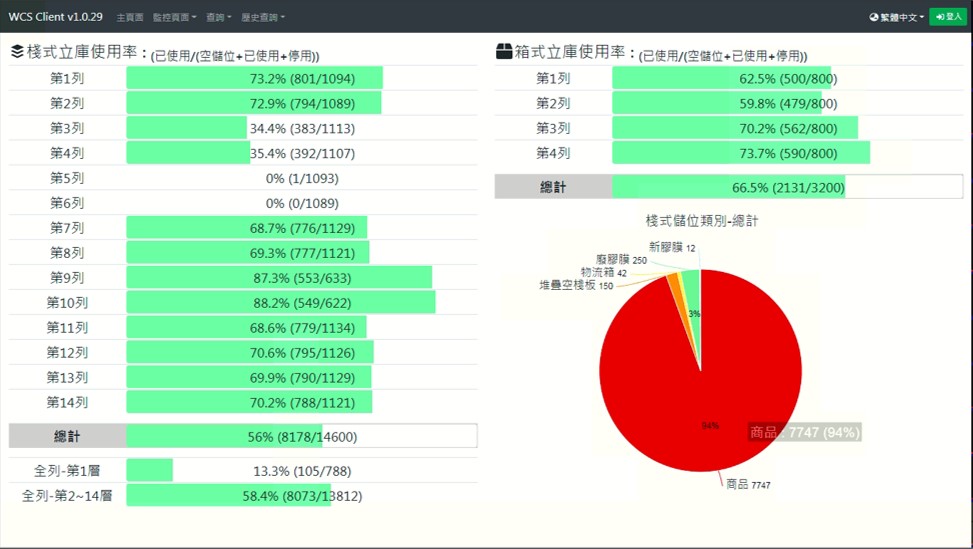Click the 69.9% (790/1129) usage bar
The width and height of the screenshot is (973, 549).
pos(249,377)
